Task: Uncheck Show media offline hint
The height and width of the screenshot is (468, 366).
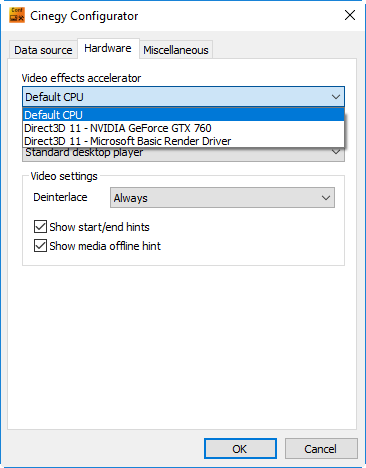Action: click(x=40, y=246)
